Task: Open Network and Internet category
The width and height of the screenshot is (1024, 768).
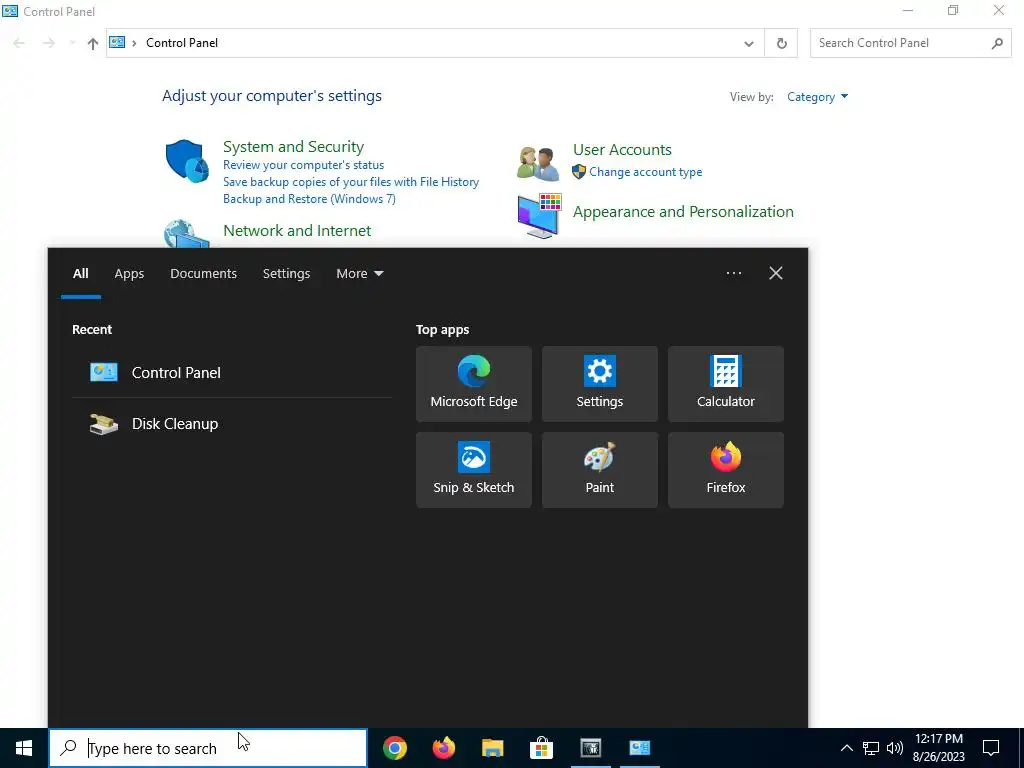Action: pos(297,231)
